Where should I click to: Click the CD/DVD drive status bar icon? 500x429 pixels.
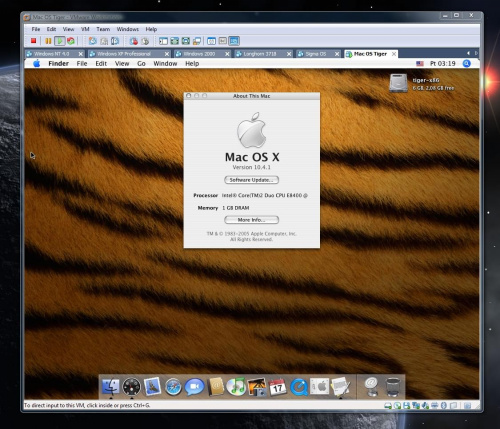(397, 405)
